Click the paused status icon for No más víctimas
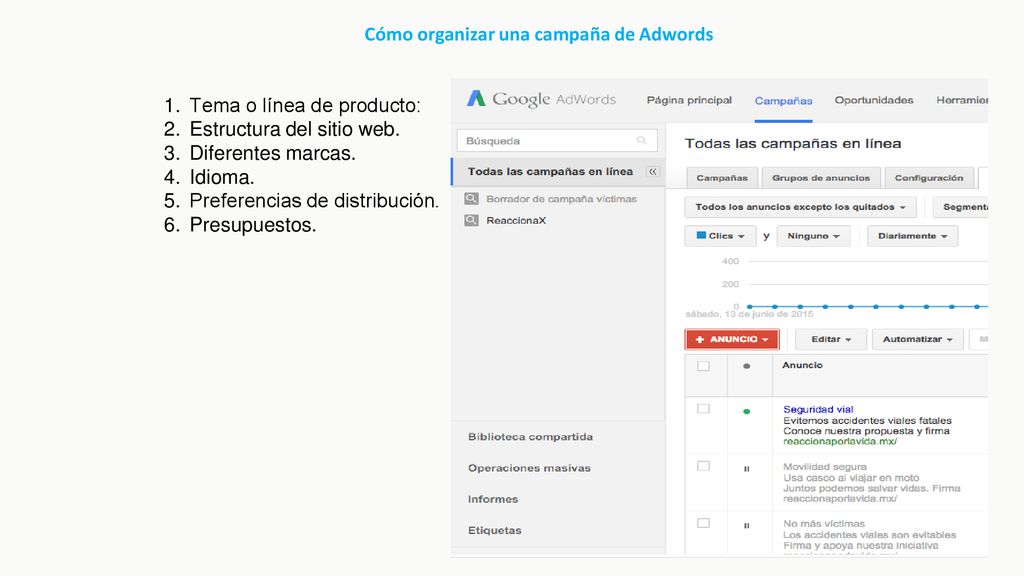1024x576 pixels. [746, 526]
